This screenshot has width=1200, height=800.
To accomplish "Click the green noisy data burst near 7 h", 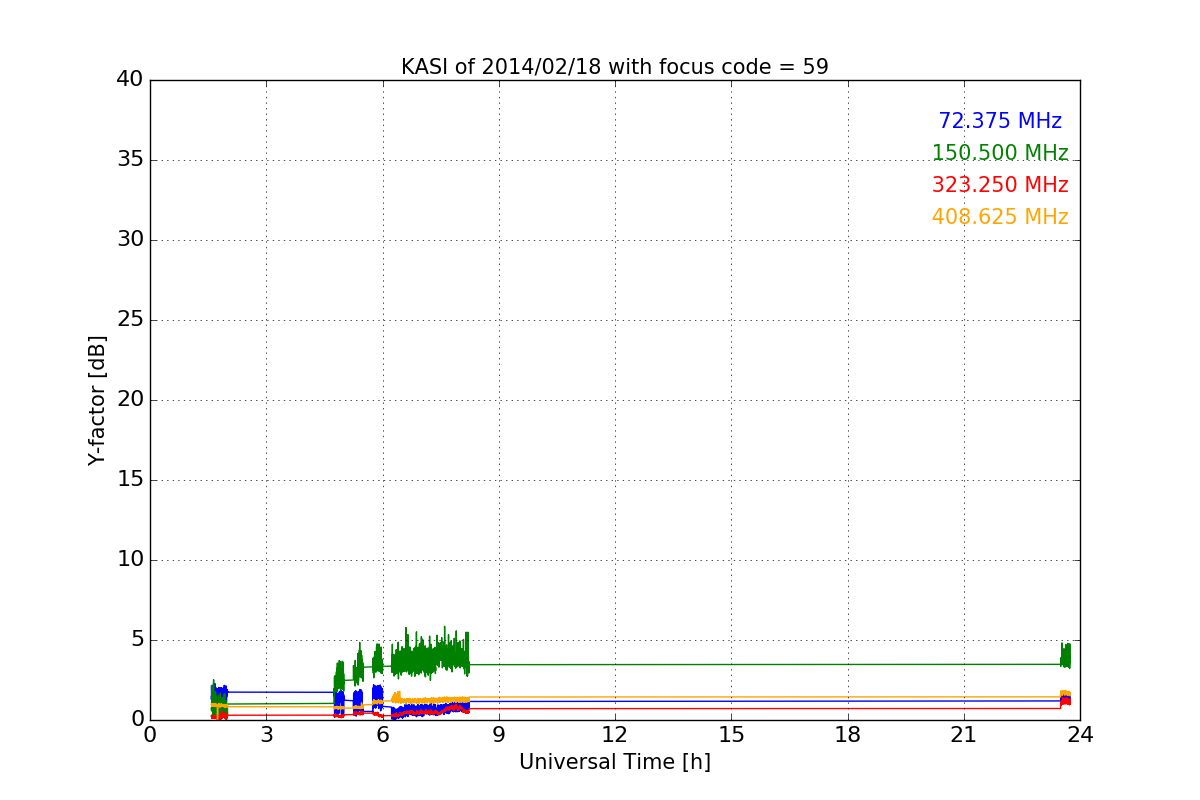I will coord(430,657).
